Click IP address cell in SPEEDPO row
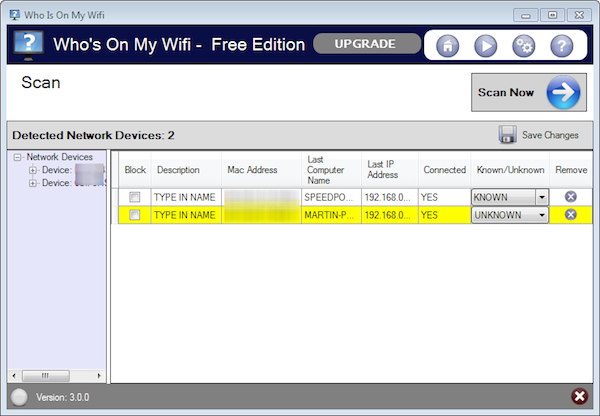 (390, 197)
